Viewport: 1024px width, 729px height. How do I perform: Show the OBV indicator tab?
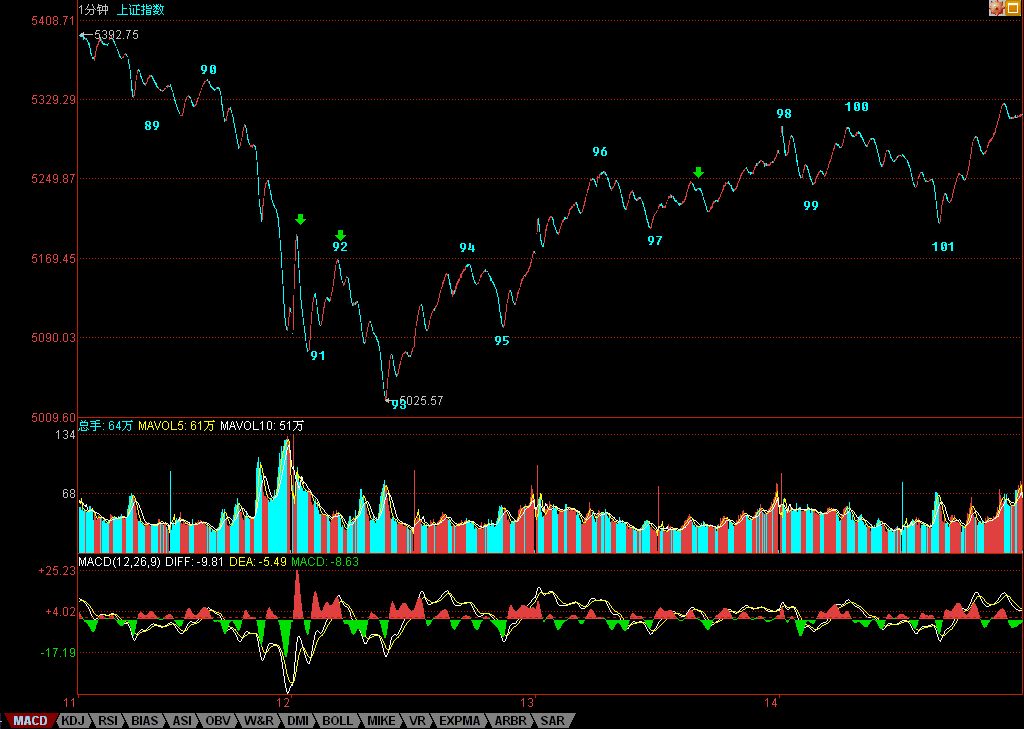pyautogui.click(x=218, y=720)
